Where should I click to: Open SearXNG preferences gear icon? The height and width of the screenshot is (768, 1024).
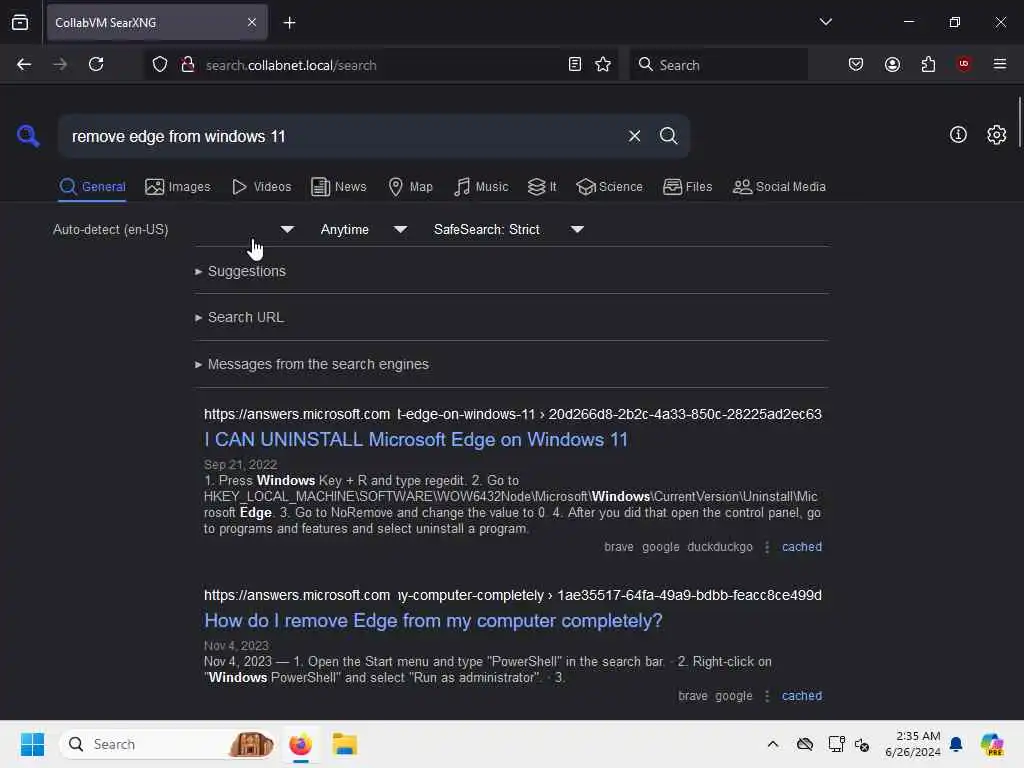tap(996, 135)
